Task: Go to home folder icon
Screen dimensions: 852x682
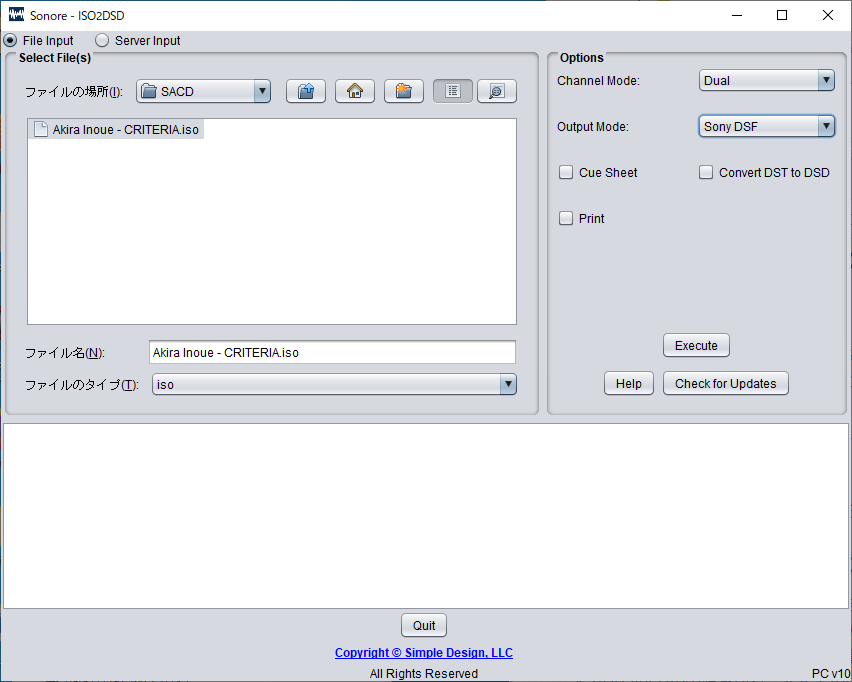Action: point(355,91)
